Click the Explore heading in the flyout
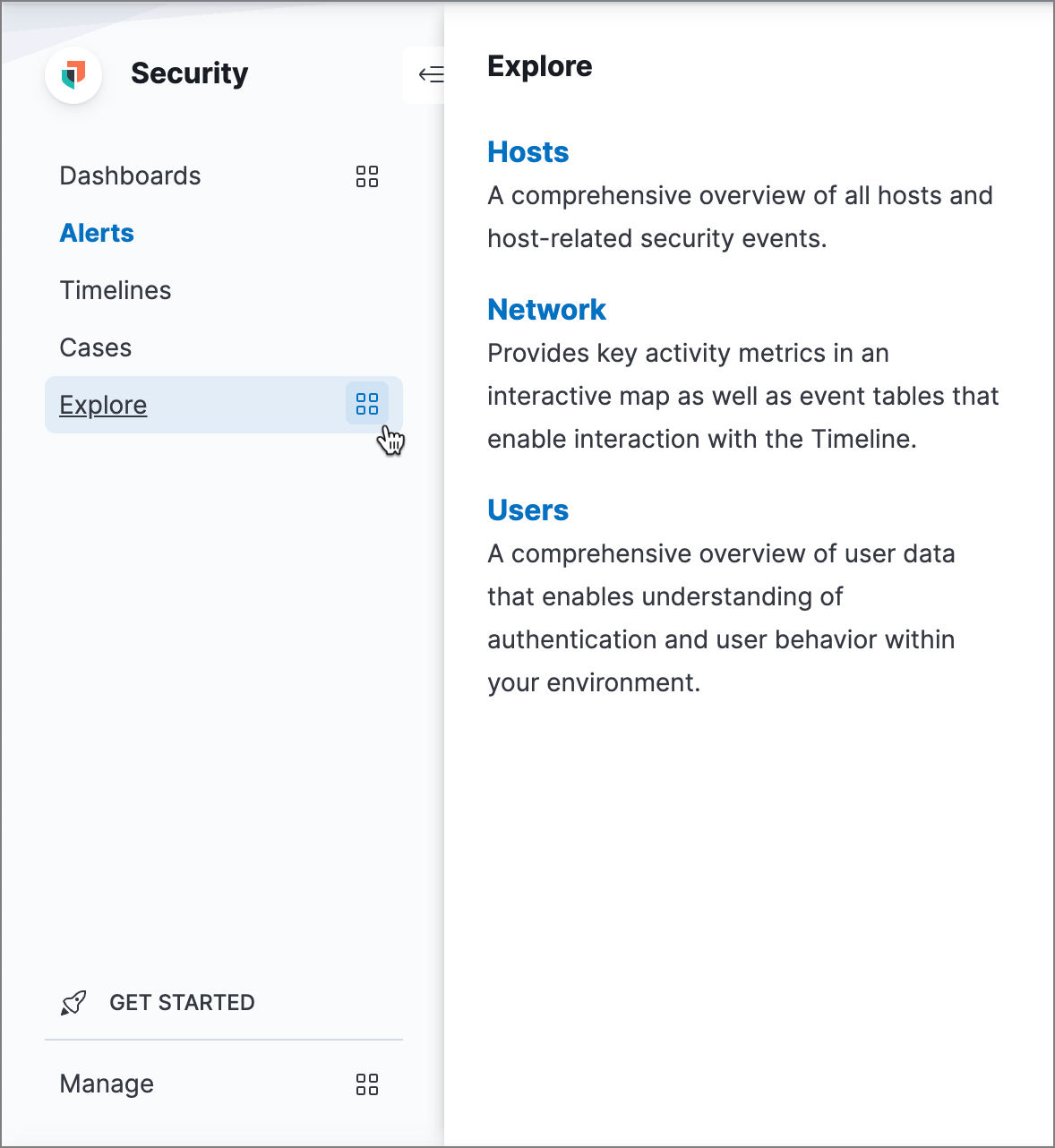The image size is (1055, 1148). point(539,66)
